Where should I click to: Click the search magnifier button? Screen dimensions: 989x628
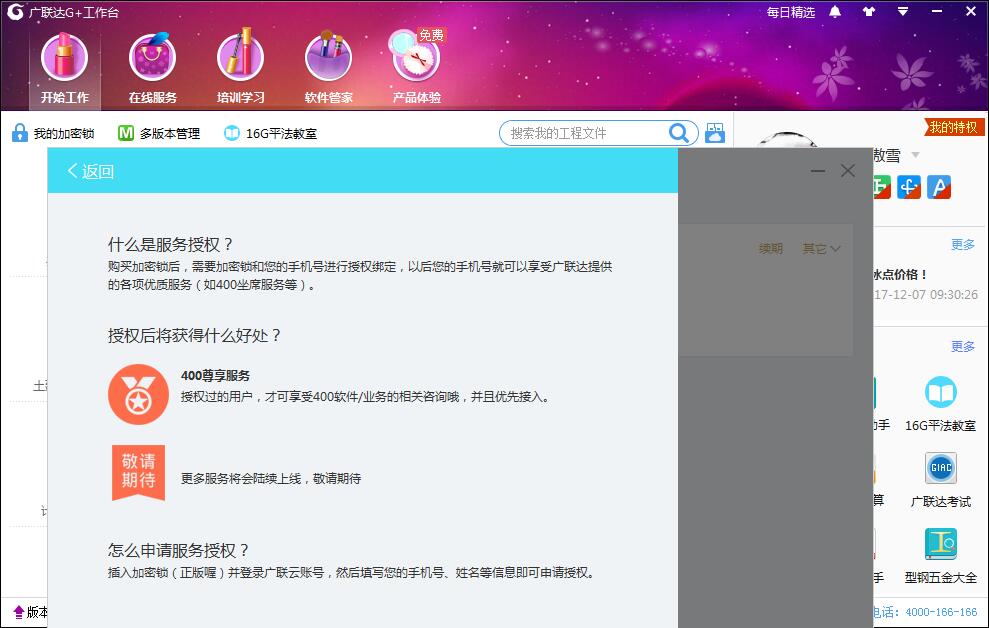pyautogui.click(x=679, y=133)
